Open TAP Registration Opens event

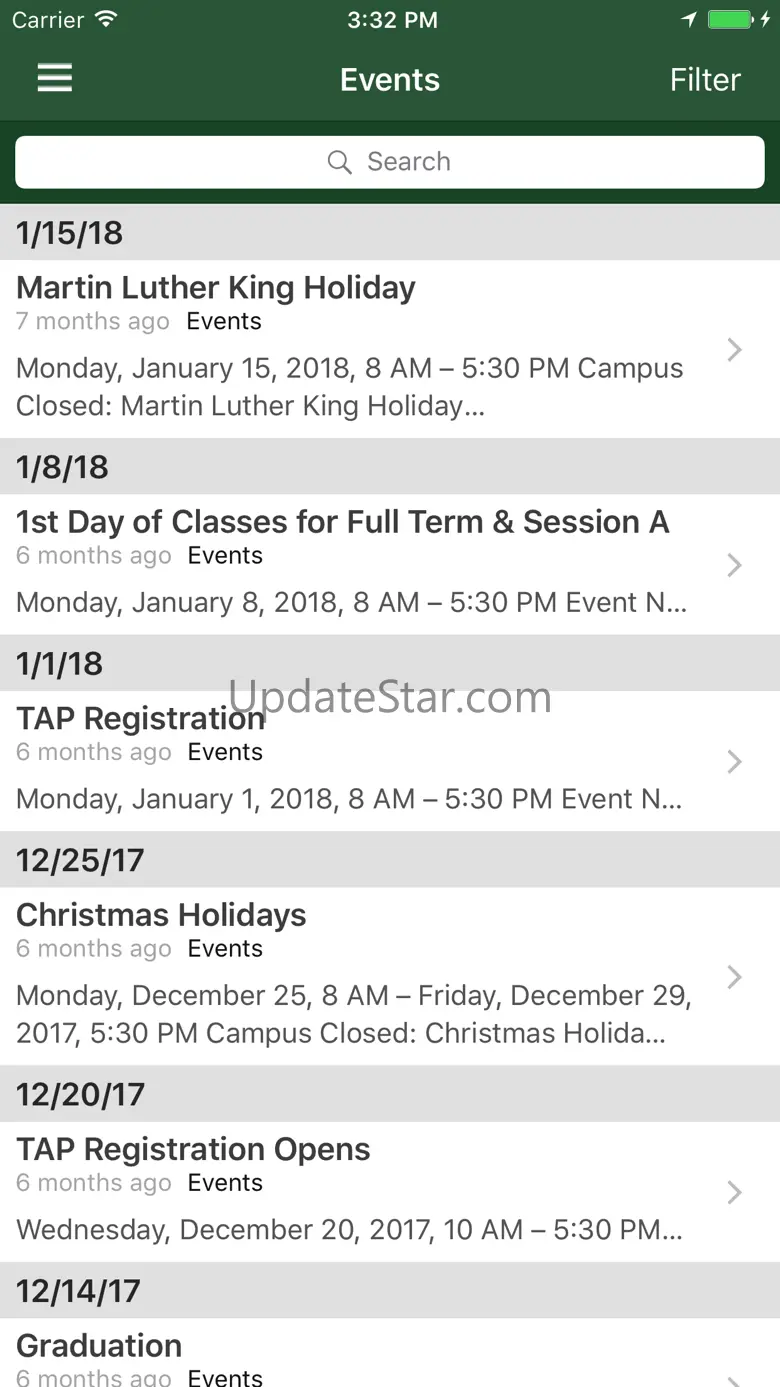[390, 1192]
